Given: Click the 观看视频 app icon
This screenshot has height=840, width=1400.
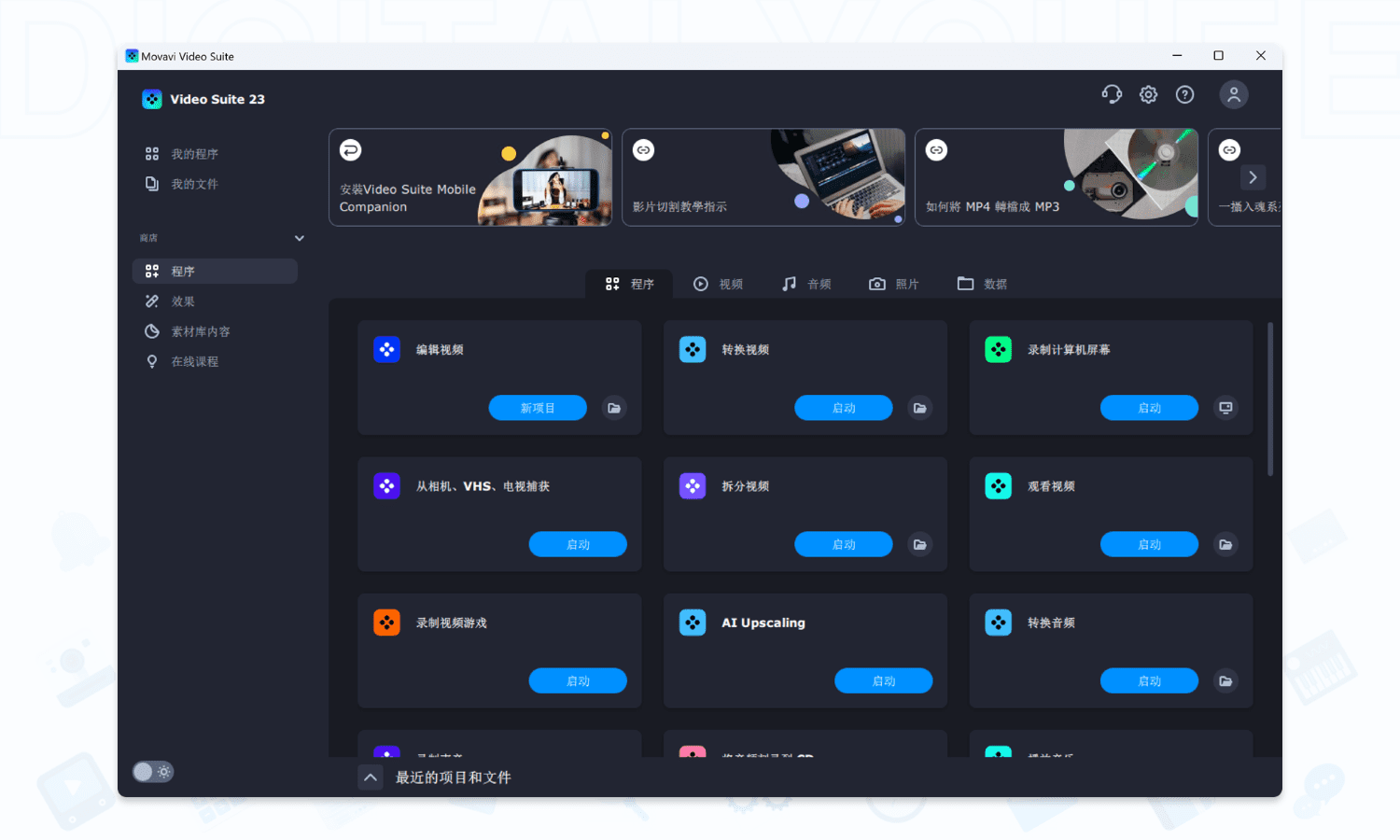Looking at the screenshot, I should pyautogui.click(x=999, y=485).
